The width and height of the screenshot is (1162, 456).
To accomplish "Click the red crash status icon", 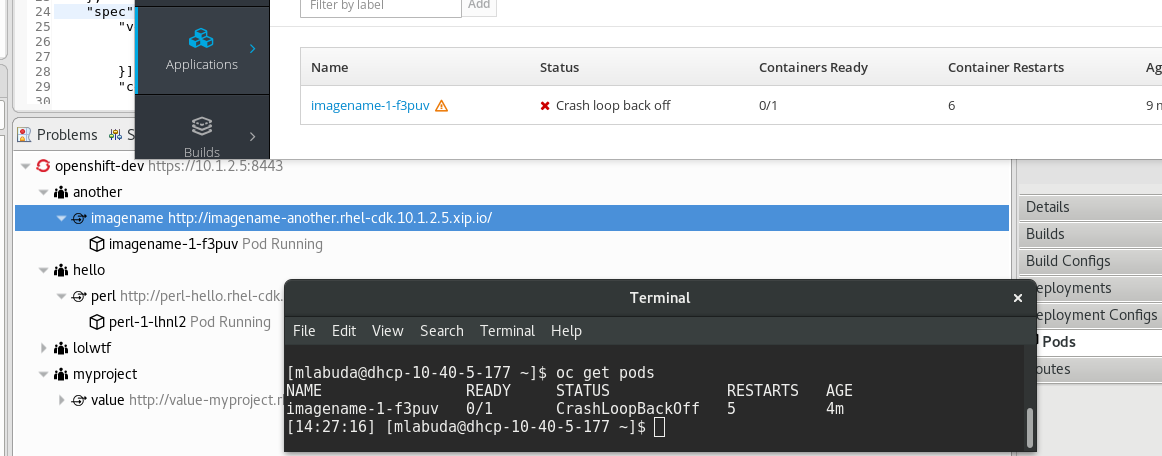I will pos(545,105).
